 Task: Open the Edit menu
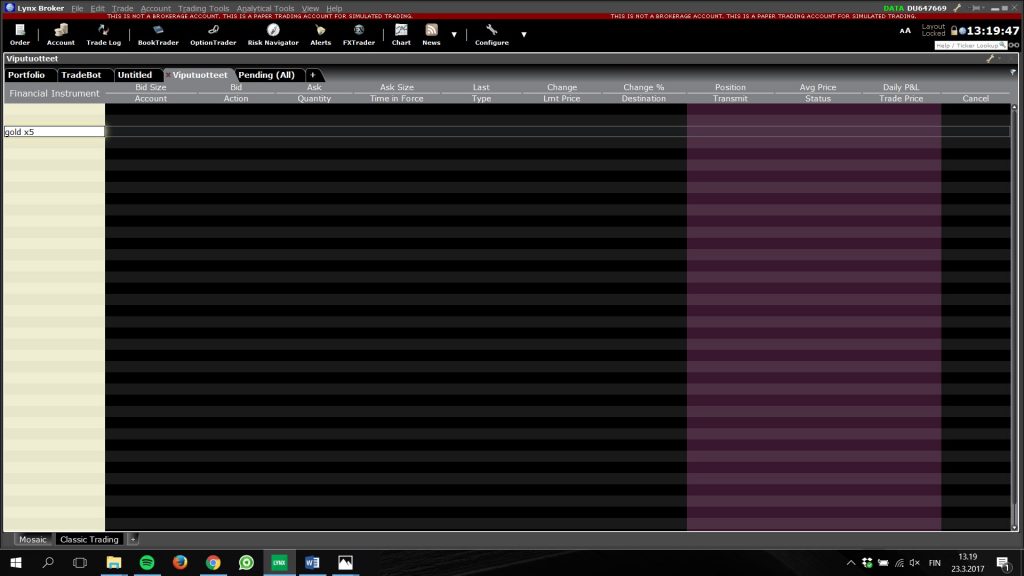97,8
